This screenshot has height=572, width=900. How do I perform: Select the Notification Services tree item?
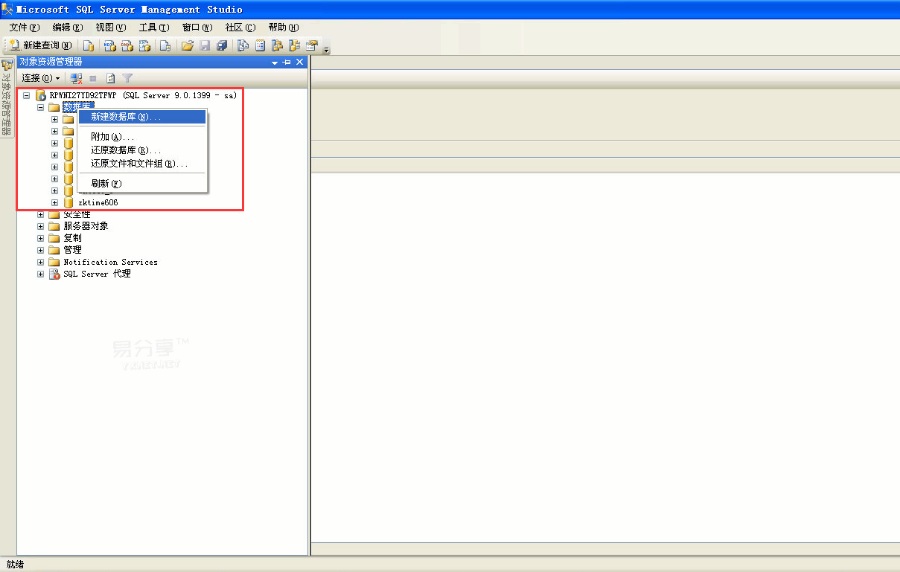(x=110, y=262)
